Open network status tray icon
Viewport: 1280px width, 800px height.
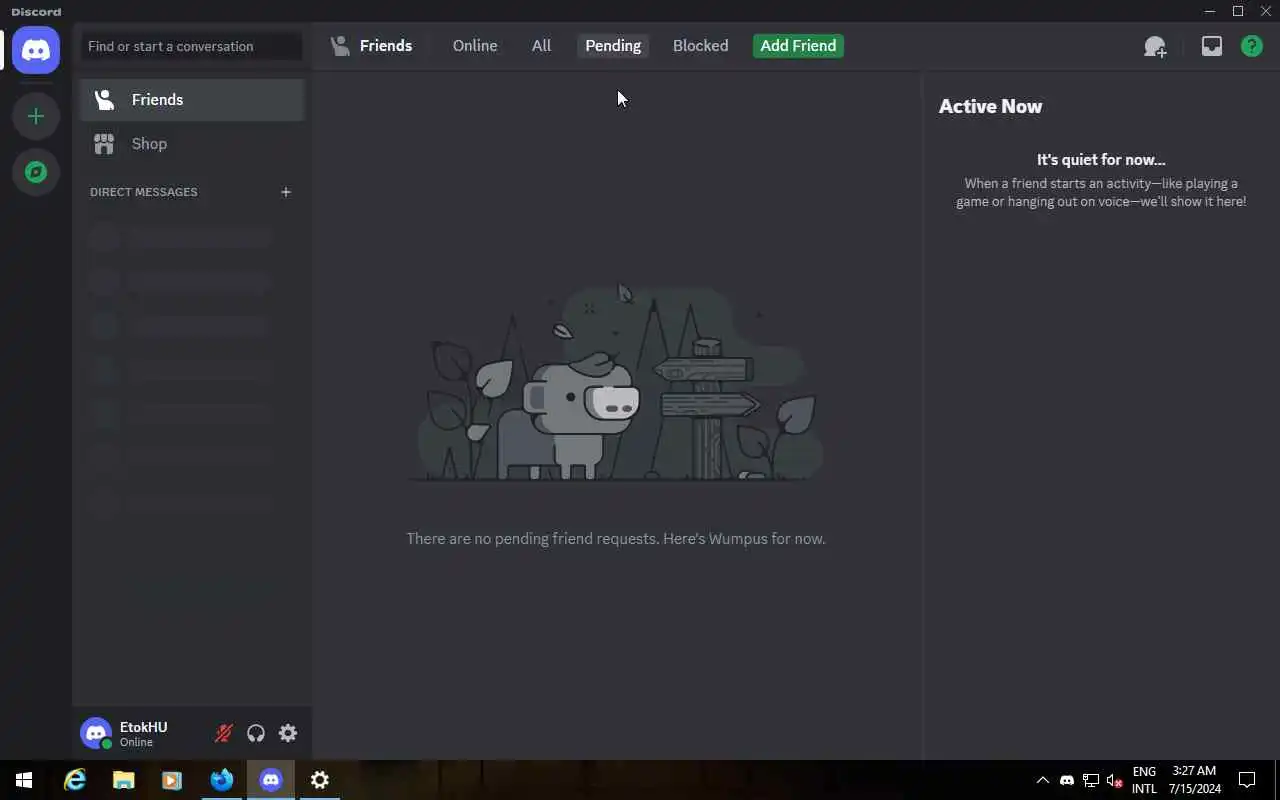pyautogui.click(x=1091, y=780)
